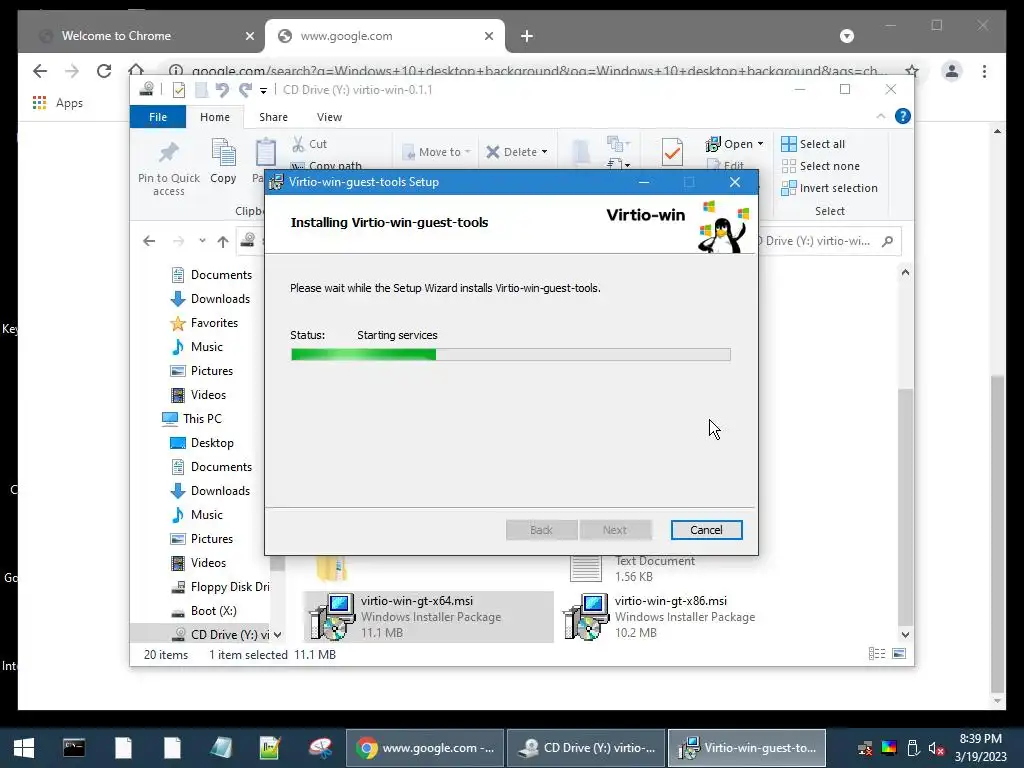Switch to the Home ribbon tab
The height and width of the screenshot is (768, 1024).
click(x=215, y=117)
